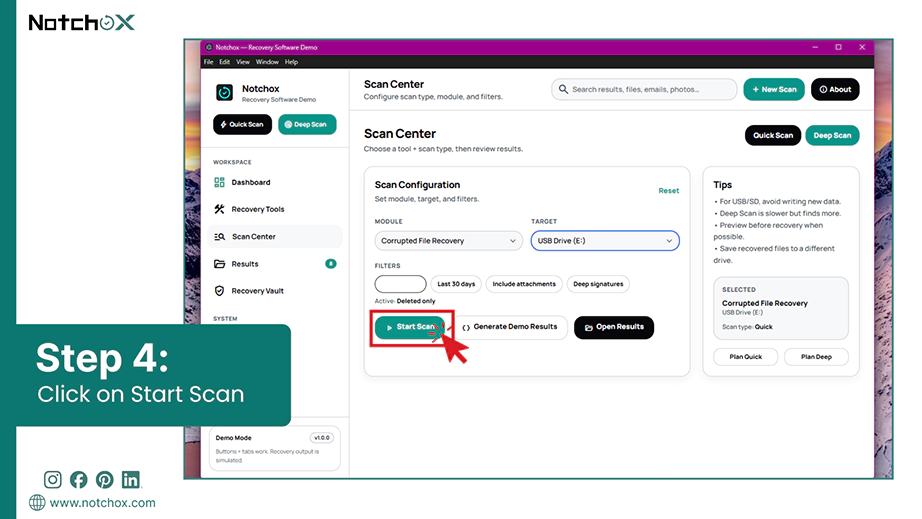Image resolution: width=922 pixels, height=519 pixels.
Task: Click the LinkedIn icon
Action: point(131,480)
